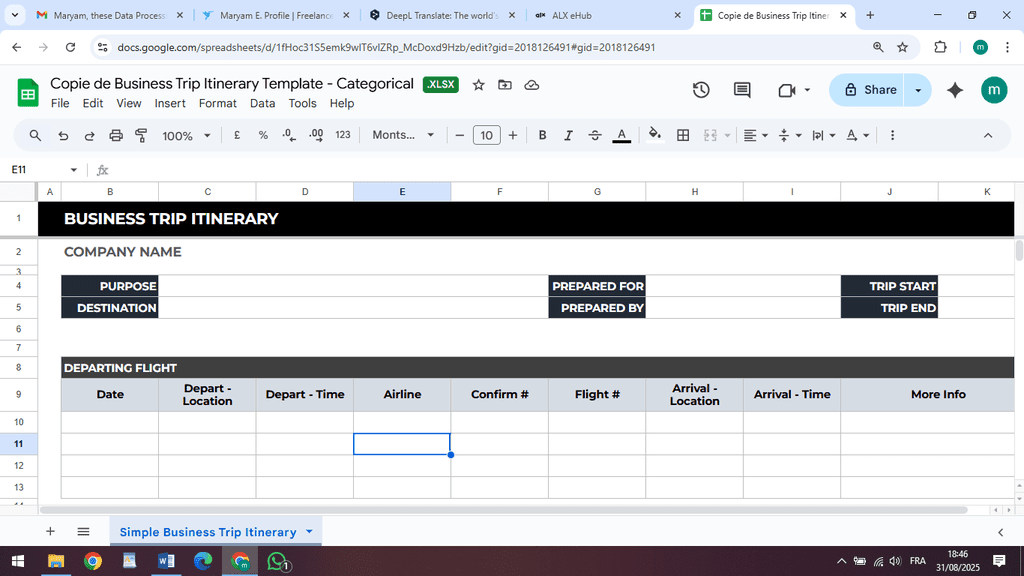Open the Format menu

217,103
